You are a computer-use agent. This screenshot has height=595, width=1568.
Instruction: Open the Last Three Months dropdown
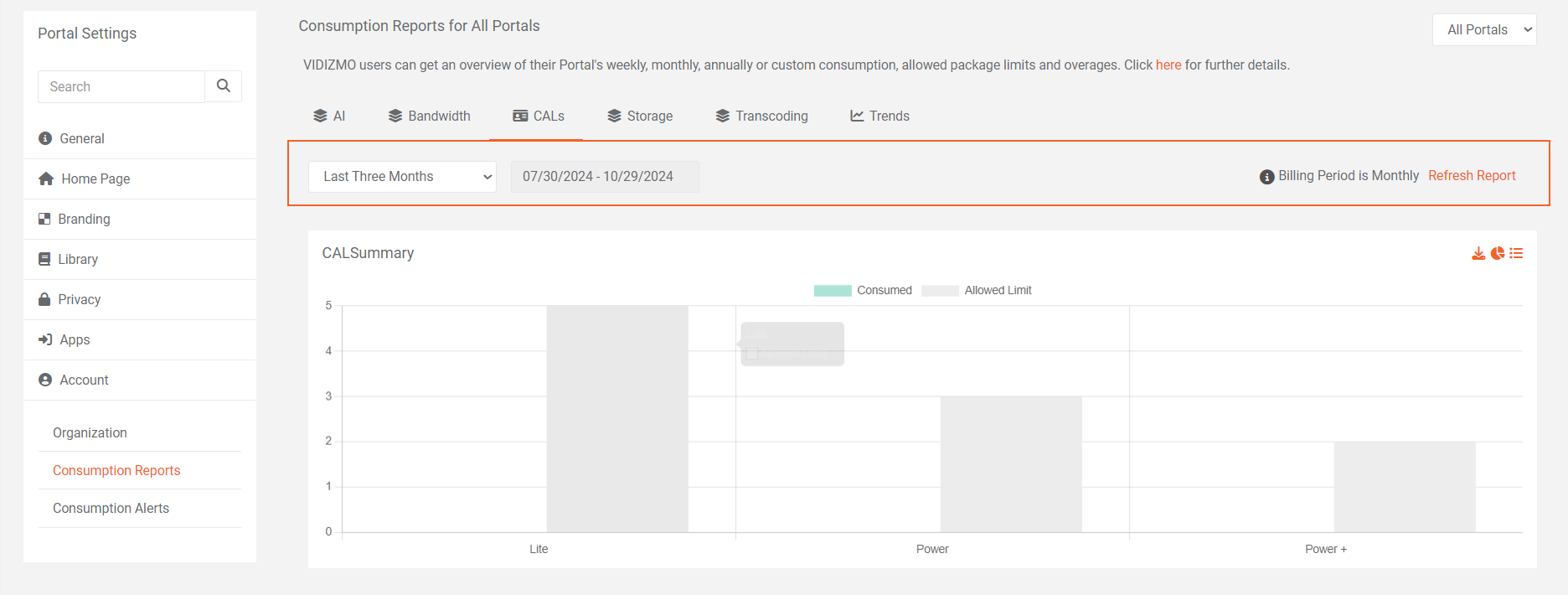coord(402,177)
